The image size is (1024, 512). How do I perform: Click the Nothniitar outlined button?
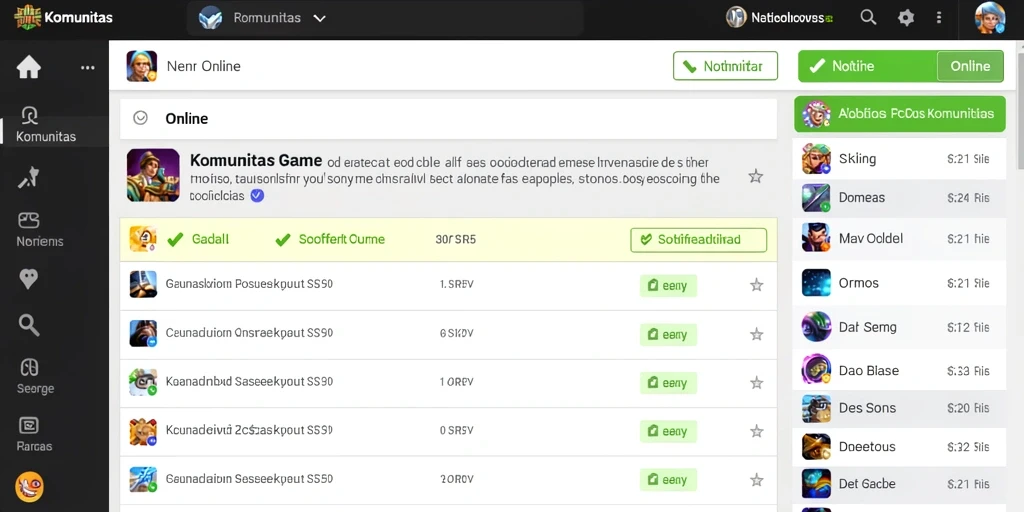coord(725,66)
